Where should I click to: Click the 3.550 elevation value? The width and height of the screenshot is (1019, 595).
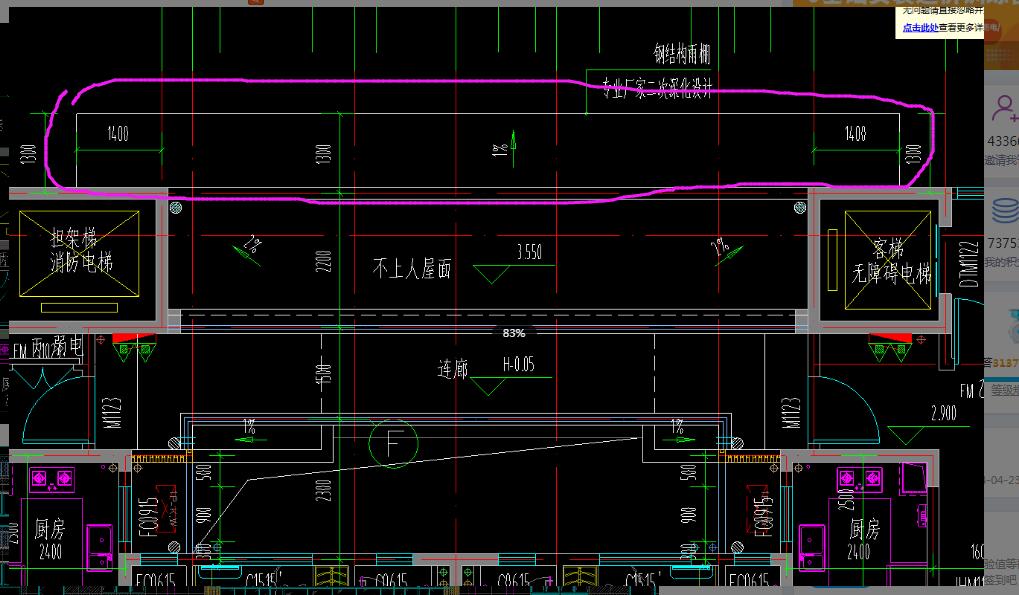[x=529, y=251]
